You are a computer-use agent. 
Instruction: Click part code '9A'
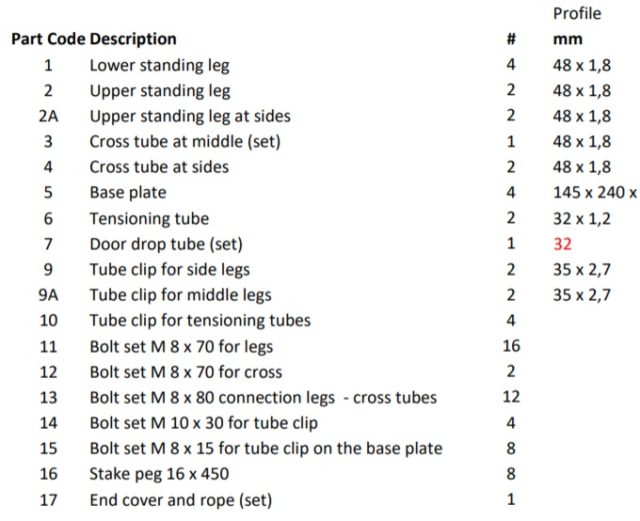point(48,295)
